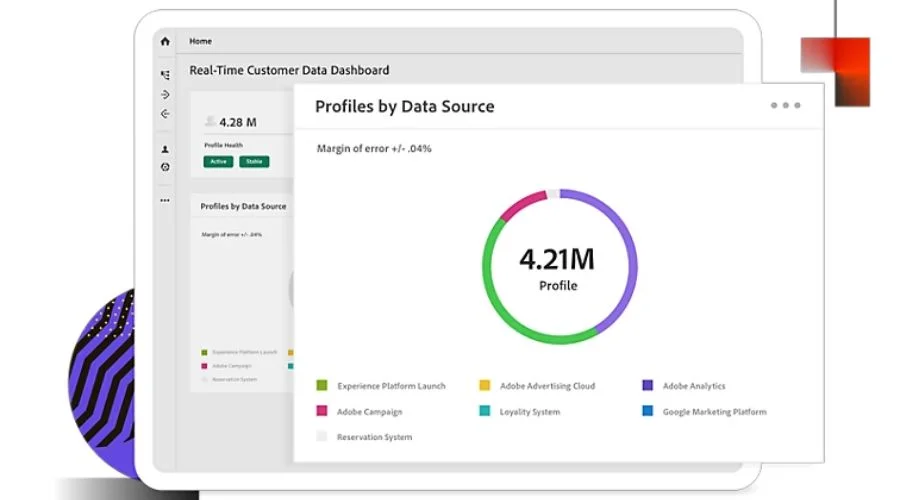
Task: Click the large Profiles by Data Source heading
Action: pyautogui.click(x=405, y=107)
